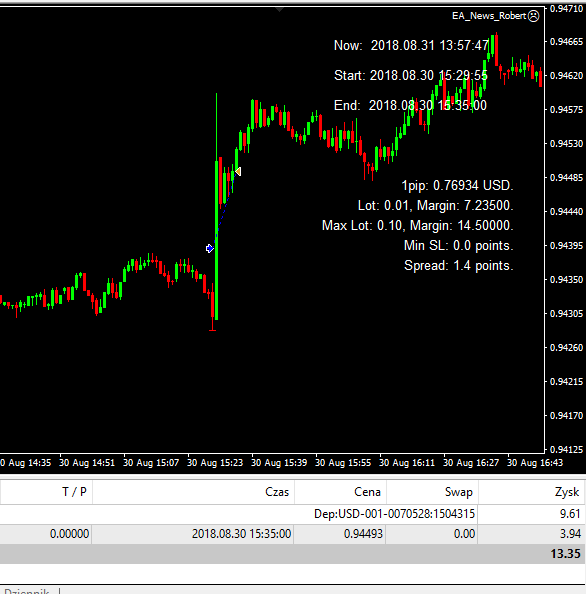Click the 13.35 total profit value
This screenshot has width=586, height=594.
[x=565, y=554]
